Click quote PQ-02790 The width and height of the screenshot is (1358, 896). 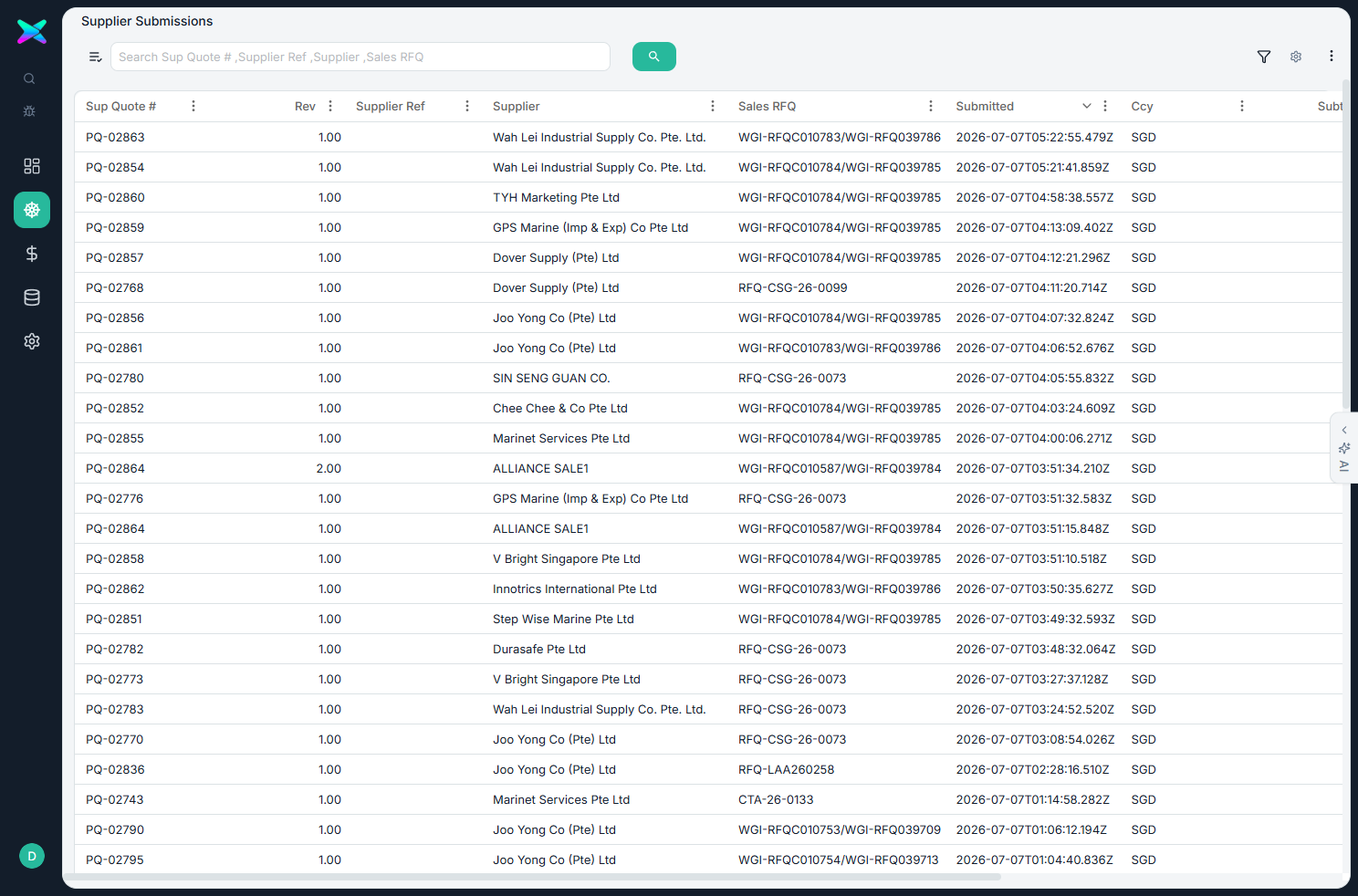pos(115,829)
